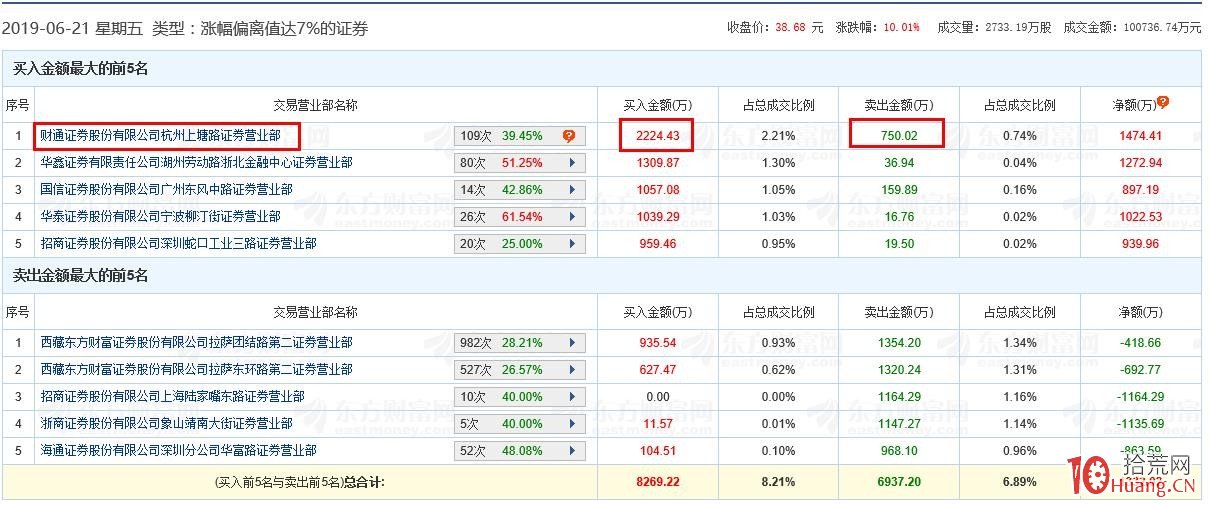
Task: Select the net amount -1135.69
Action: pyautogui.click(x=1140, y=424)
